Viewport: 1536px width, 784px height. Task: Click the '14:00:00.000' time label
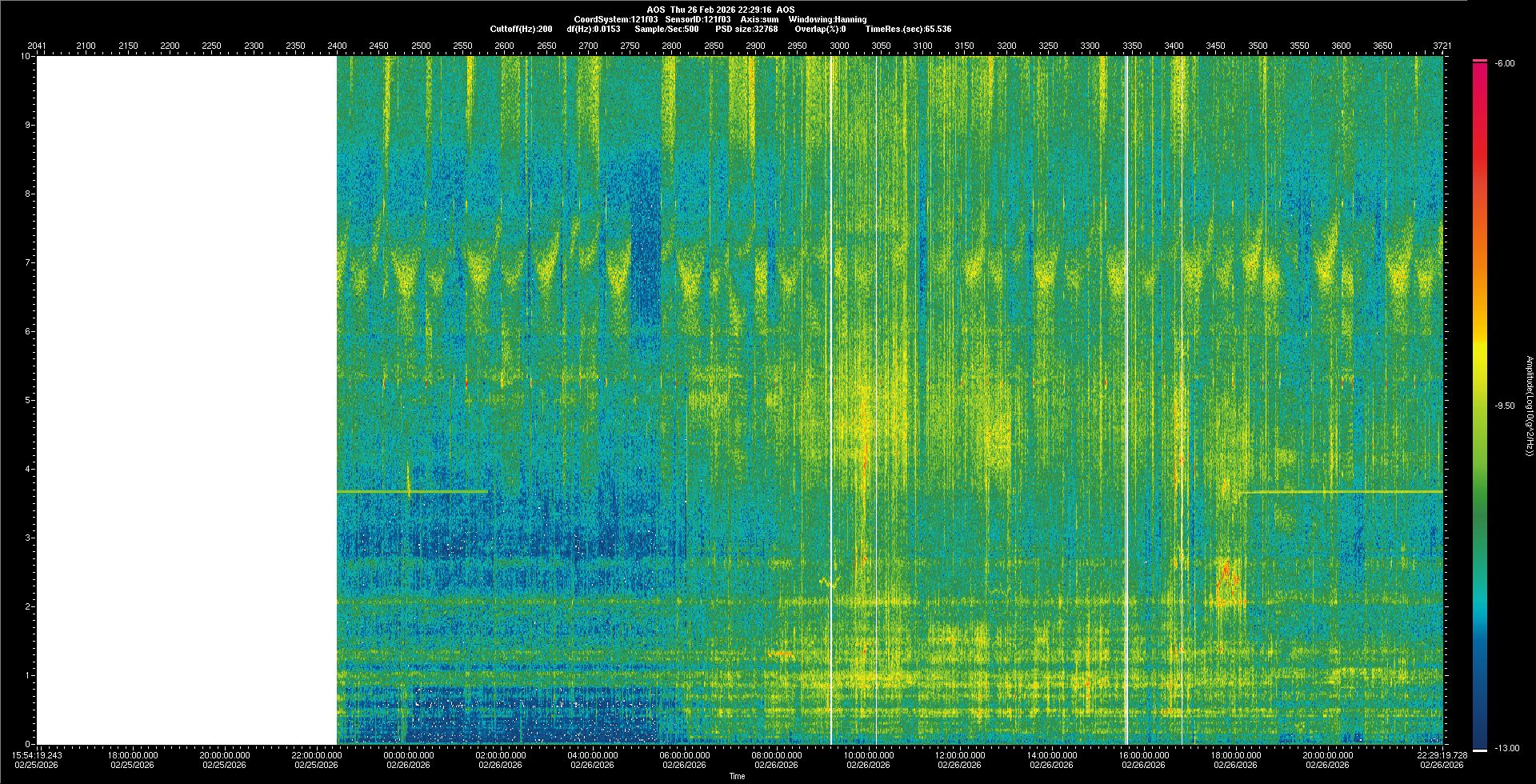click(1052, 755)
